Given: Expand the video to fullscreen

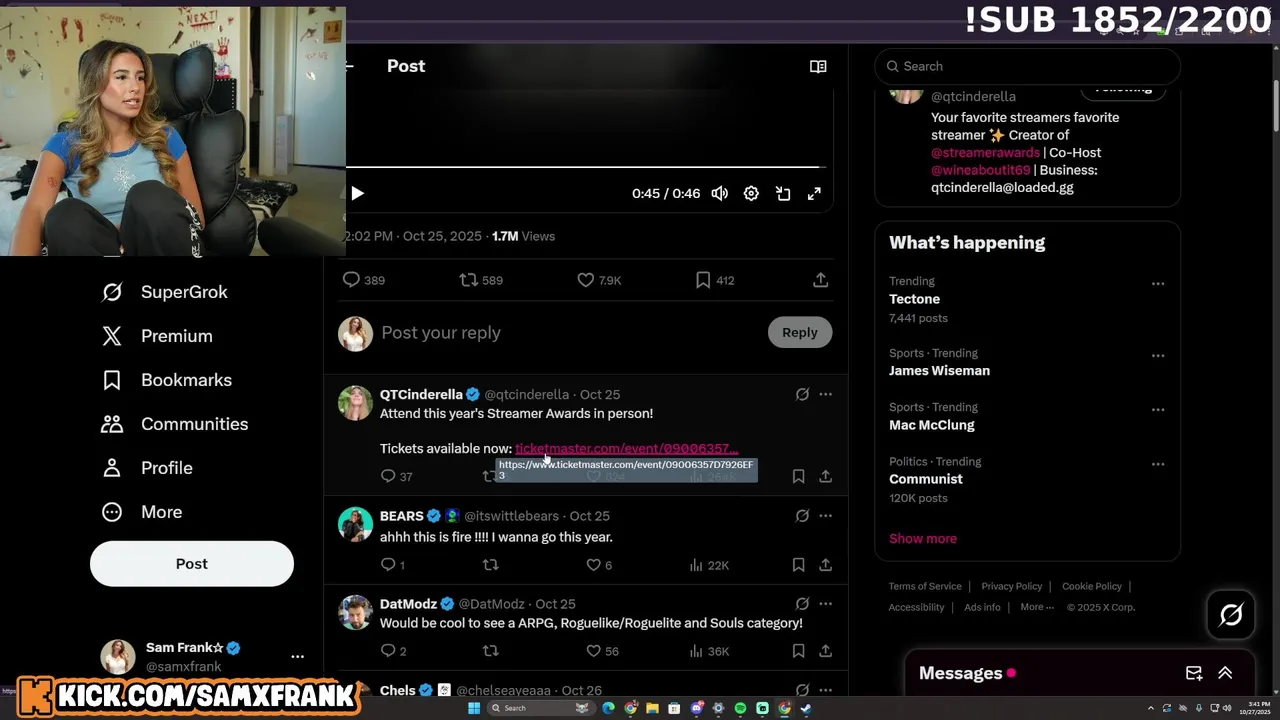Looking at the screenshot, I should [814, 193].
